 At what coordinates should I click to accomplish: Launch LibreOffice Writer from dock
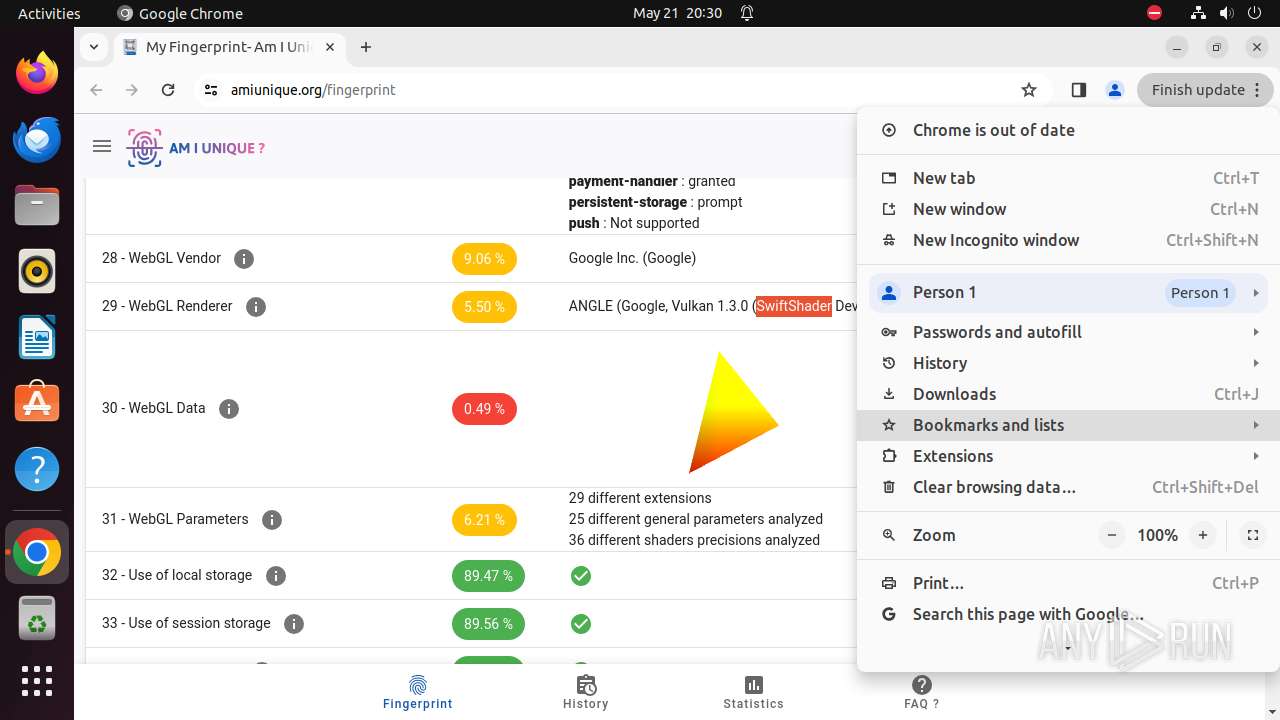click(x=37, y=337)
